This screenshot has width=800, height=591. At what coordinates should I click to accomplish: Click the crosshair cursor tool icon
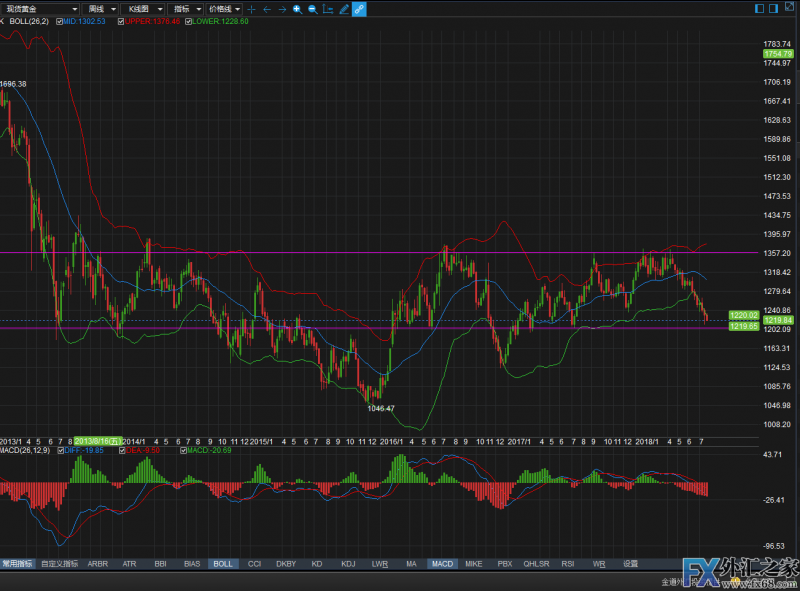(x=251, y=8)
